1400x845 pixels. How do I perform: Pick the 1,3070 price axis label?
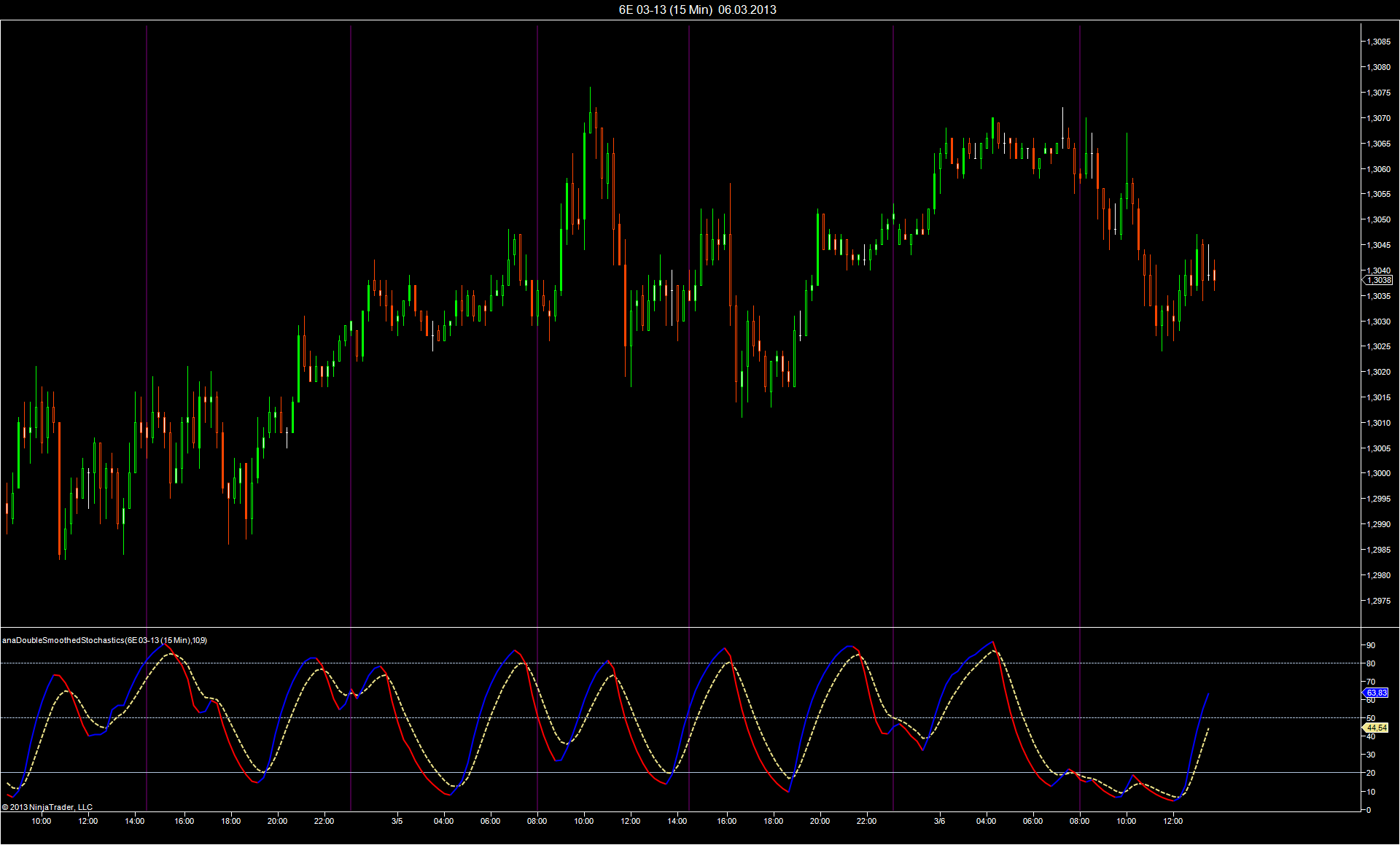click(x=1379, y=118)
